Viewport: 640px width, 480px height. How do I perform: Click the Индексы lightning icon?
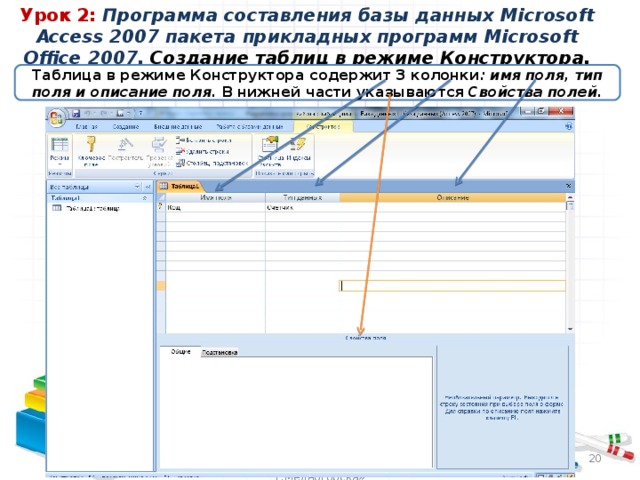coord(298,144)
